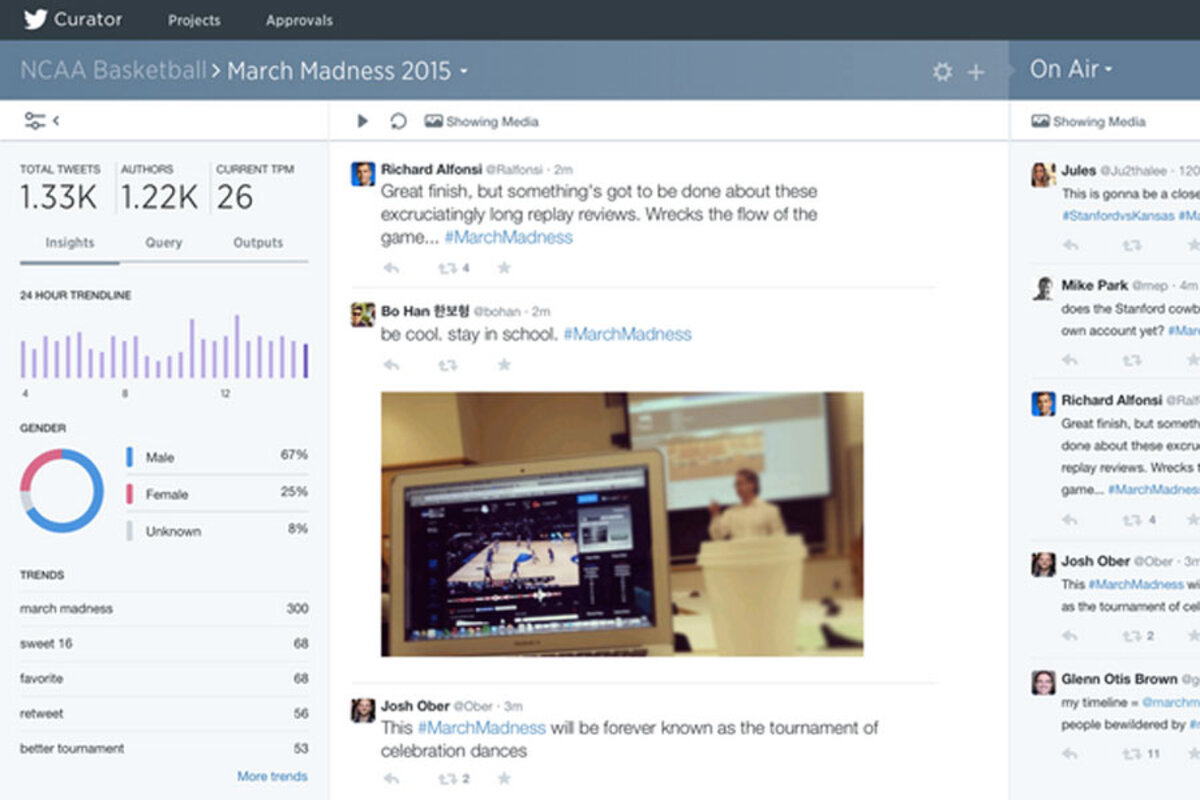Click the gender donut chart
1200x800 pixels.
click(62, 490)
